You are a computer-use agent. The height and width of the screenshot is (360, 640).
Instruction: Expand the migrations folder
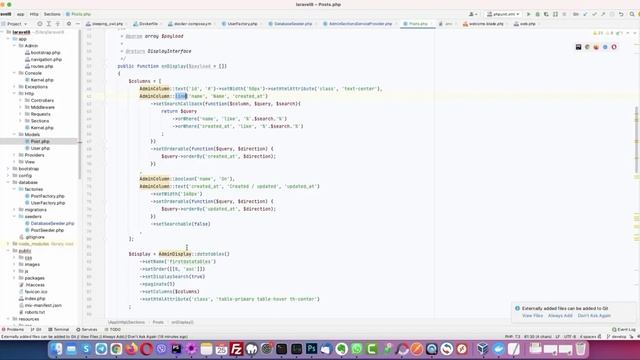click(15, 210)
